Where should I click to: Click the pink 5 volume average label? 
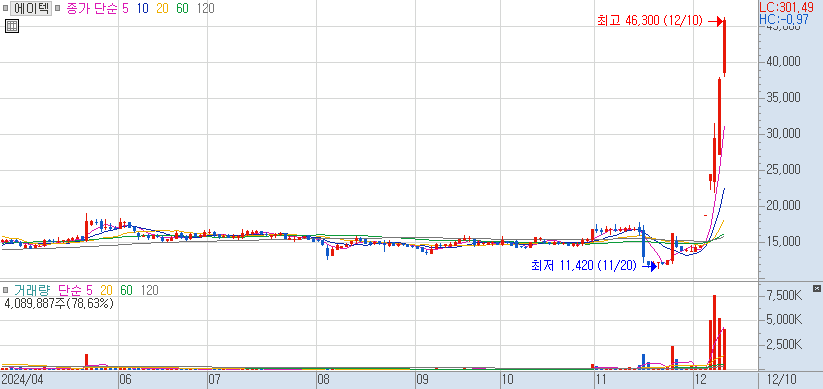tap(89, 290)
